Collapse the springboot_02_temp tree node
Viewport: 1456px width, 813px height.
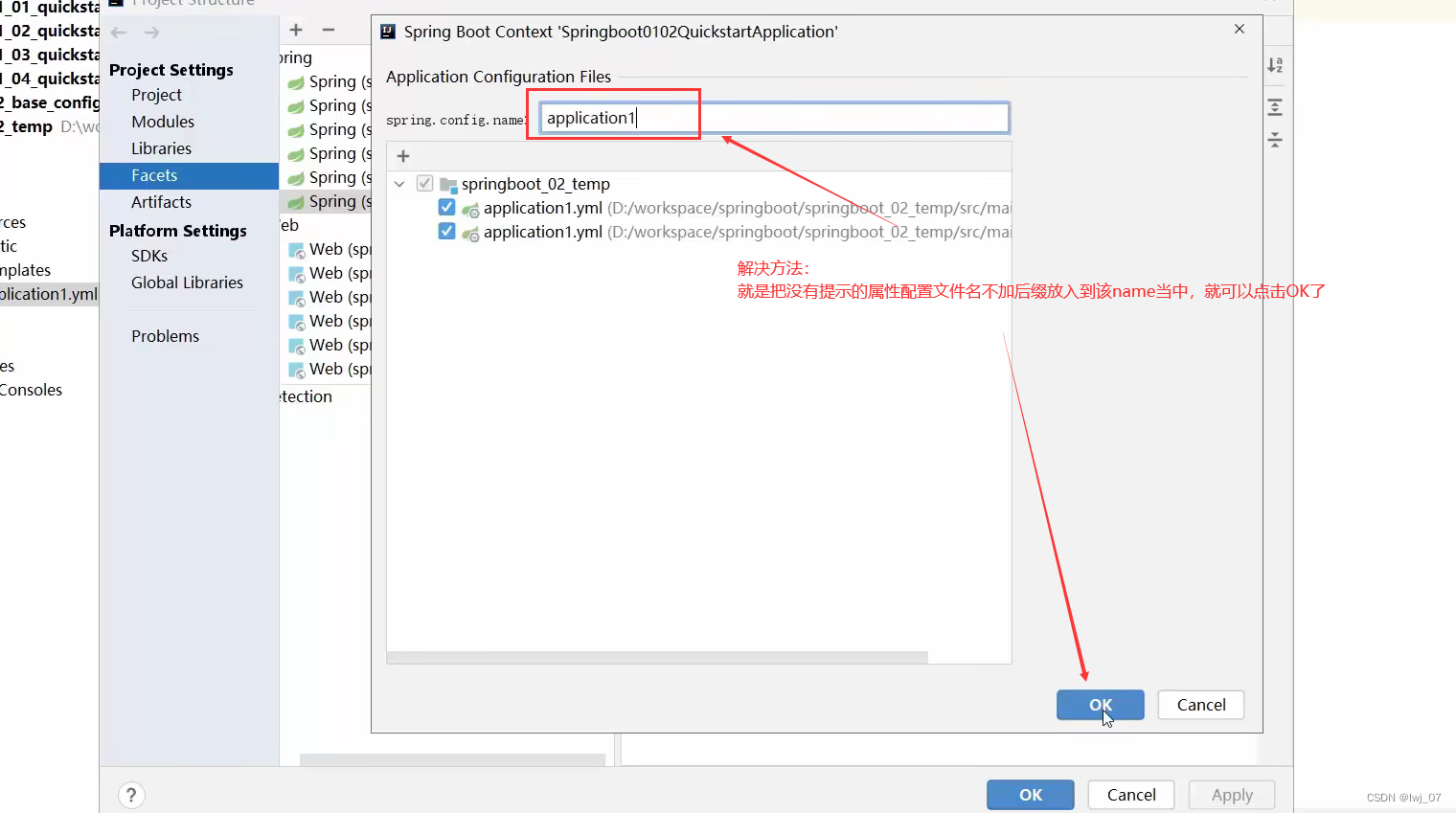(399, 184)
